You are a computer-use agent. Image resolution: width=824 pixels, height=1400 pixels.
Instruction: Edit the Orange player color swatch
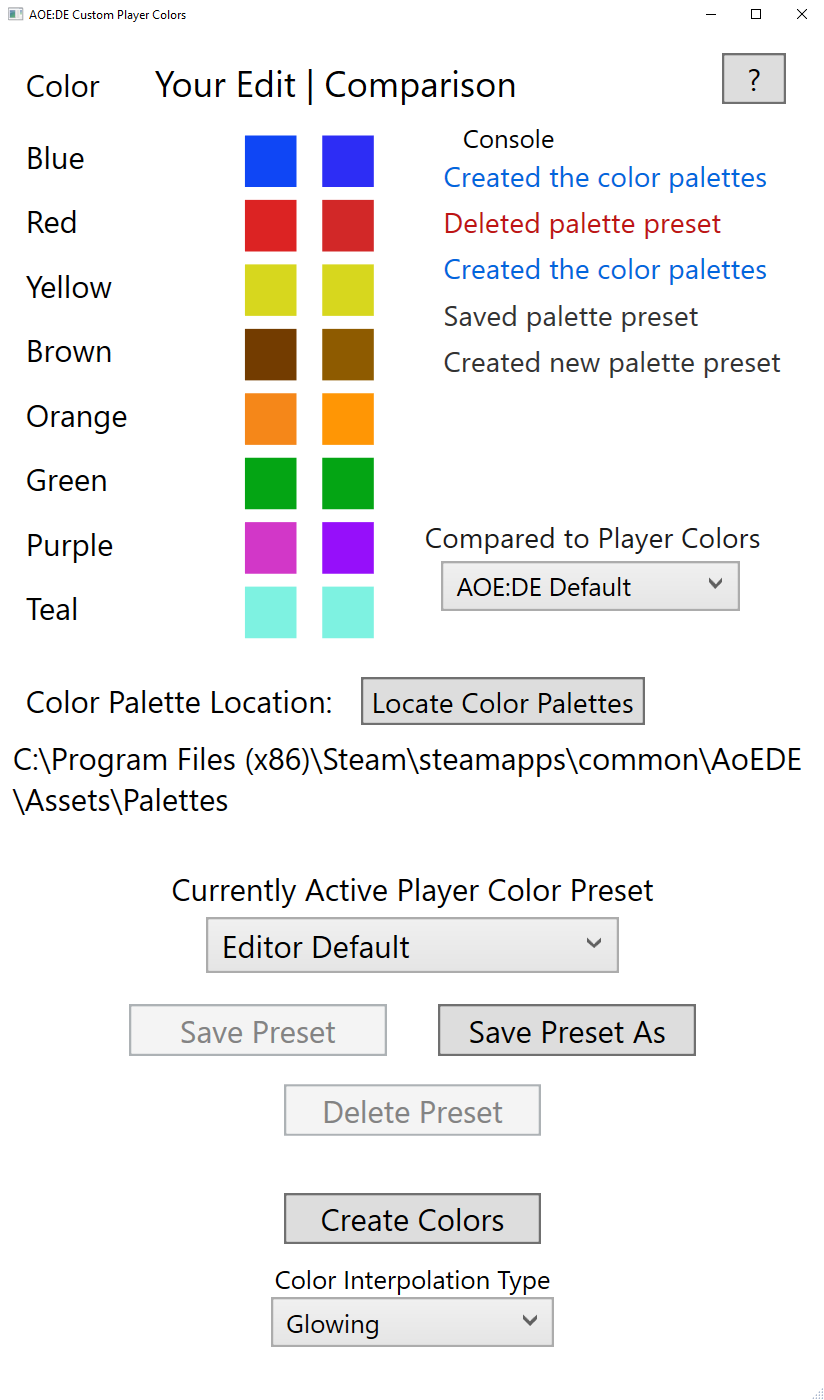tap(270, 419)
